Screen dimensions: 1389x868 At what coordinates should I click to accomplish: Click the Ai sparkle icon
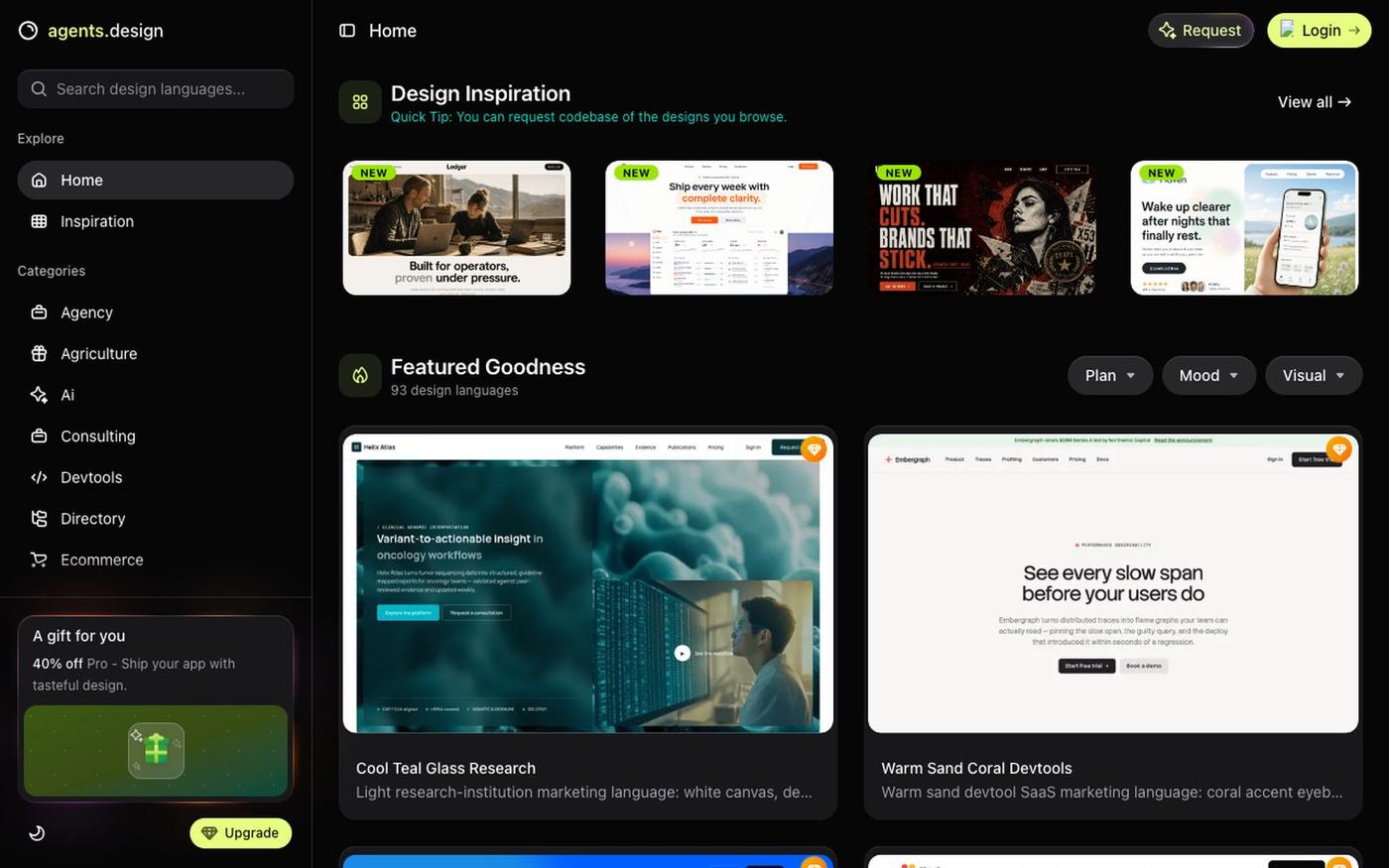coord(39,395)
